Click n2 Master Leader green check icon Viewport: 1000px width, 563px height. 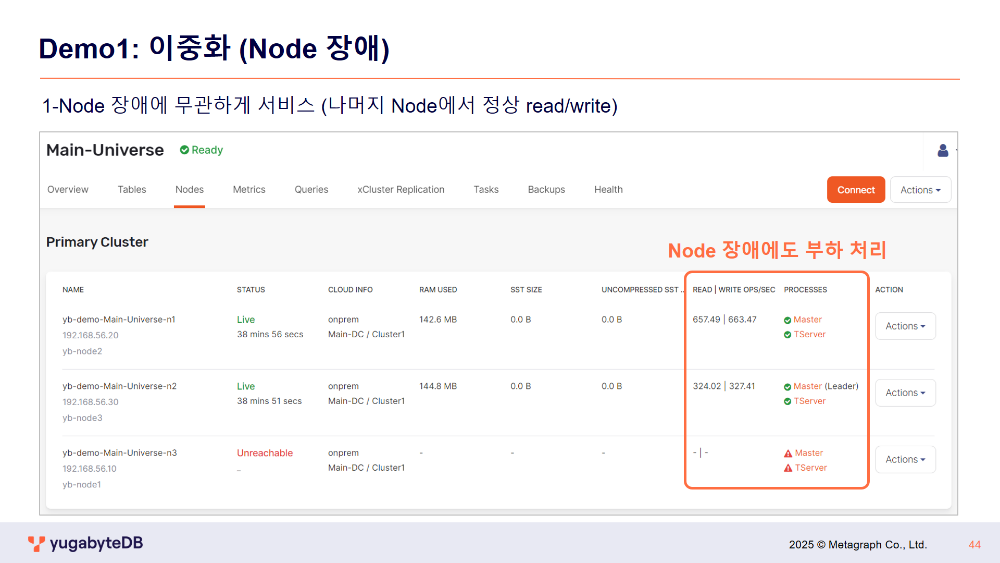pos(788,387)
